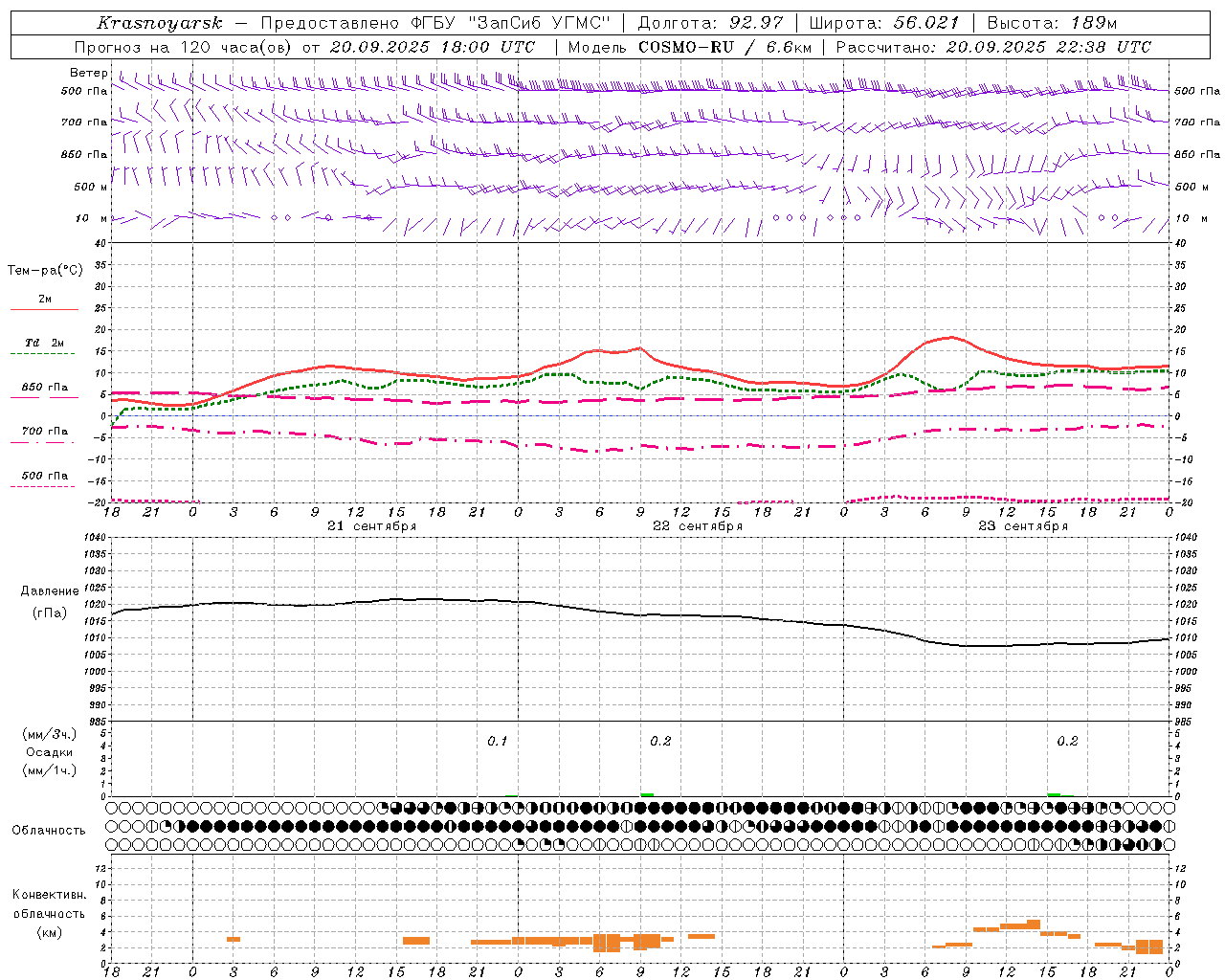Click the 'Осадки' precipitation label
This screenshot has height=980, width=1225.
pos(50,752)
